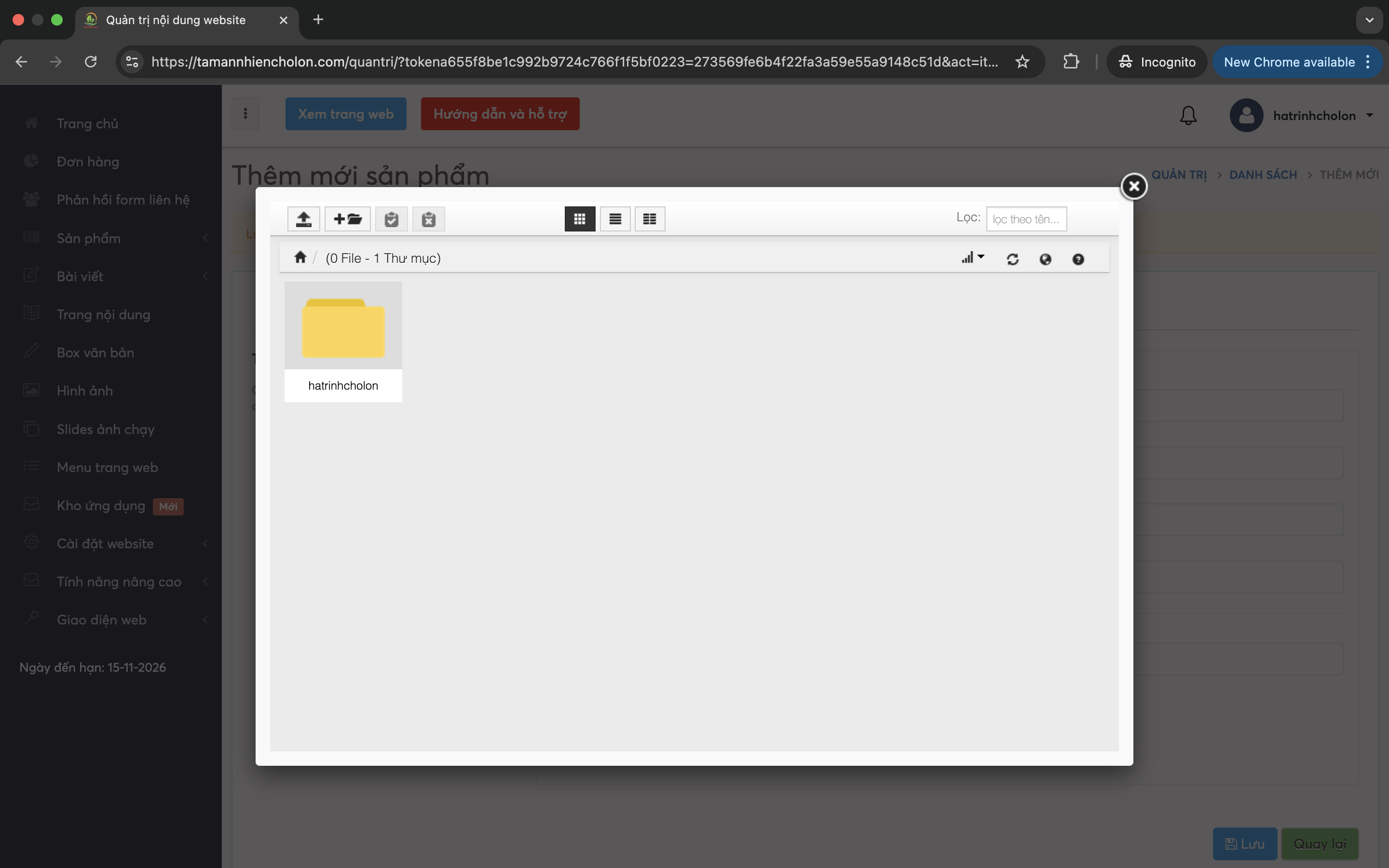Open the help question-mark icon
This screenshot has width=1389, height=868.
pyautogui.click(x=1078, y=259)
